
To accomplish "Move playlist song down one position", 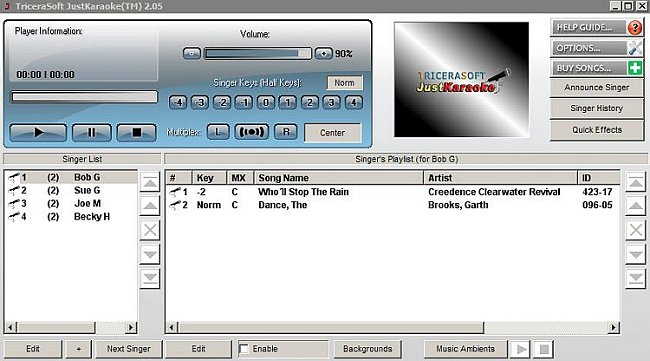I will [635, 254].
